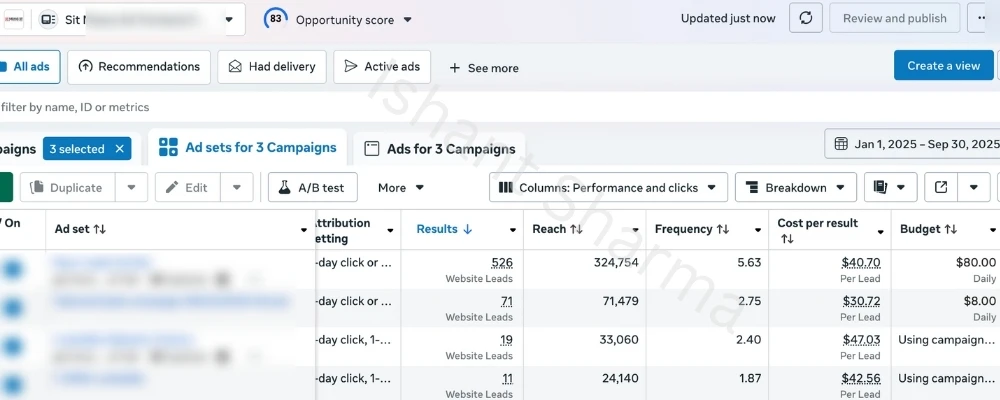Click the A/B test button

pyautogui.click(x=312, y=187)
